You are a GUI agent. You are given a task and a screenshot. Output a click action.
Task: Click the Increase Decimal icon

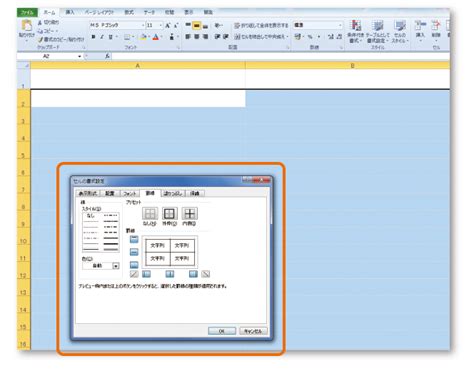[x=330, y=37]
